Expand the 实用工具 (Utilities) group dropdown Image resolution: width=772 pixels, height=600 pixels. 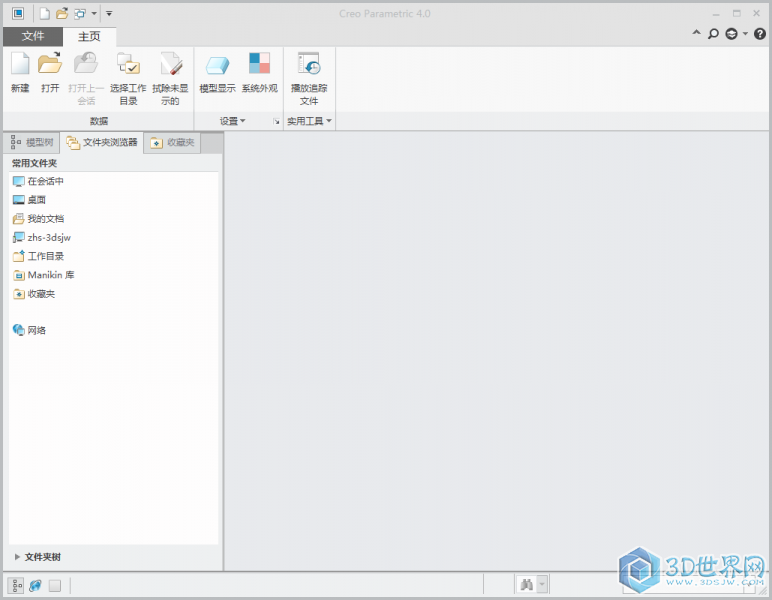pyautogui.click(x=309, y=121)
